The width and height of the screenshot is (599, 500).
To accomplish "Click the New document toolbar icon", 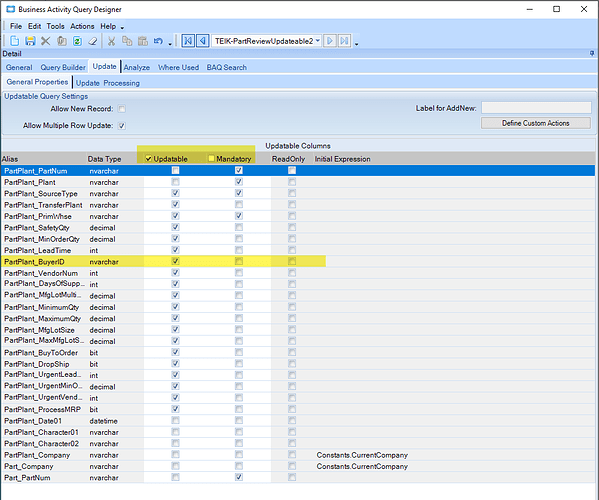I will (x=15, y=41).
